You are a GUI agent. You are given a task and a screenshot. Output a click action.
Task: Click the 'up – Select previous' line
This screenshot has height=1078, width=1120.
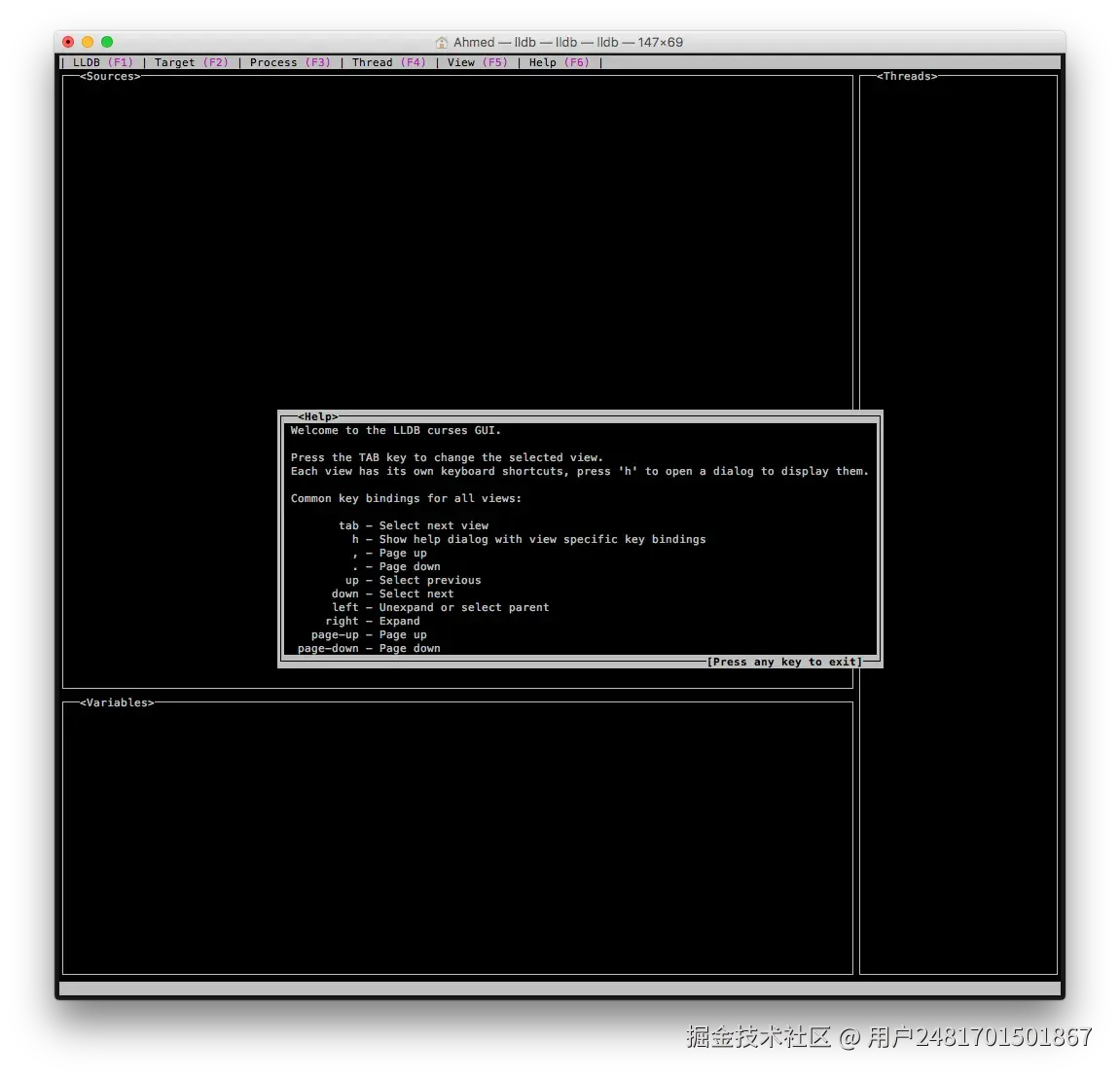[413, 580]
